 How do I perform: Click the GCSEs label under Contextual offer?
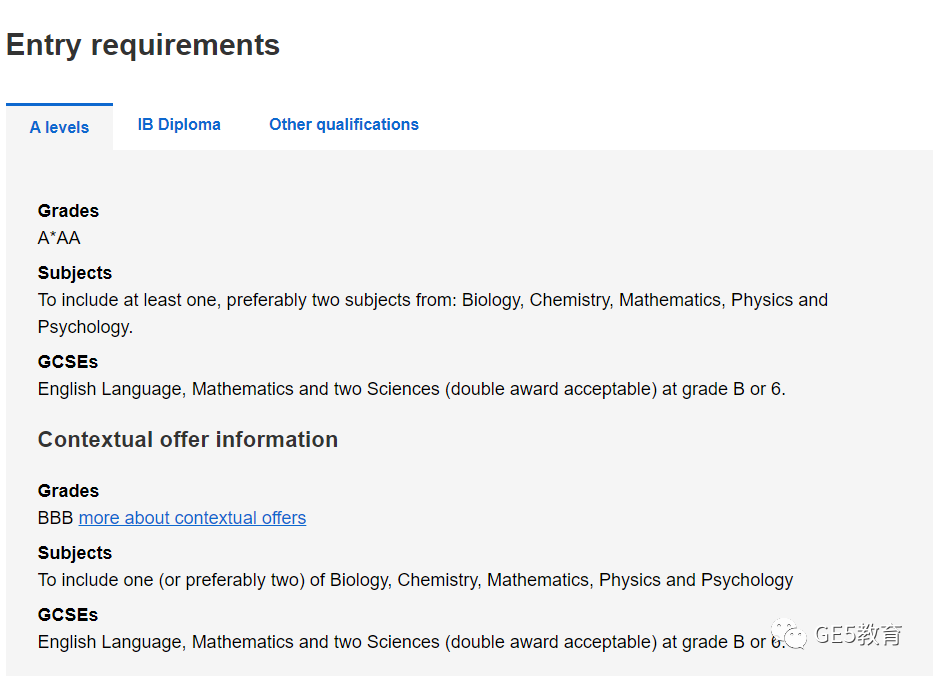[68, 615]
